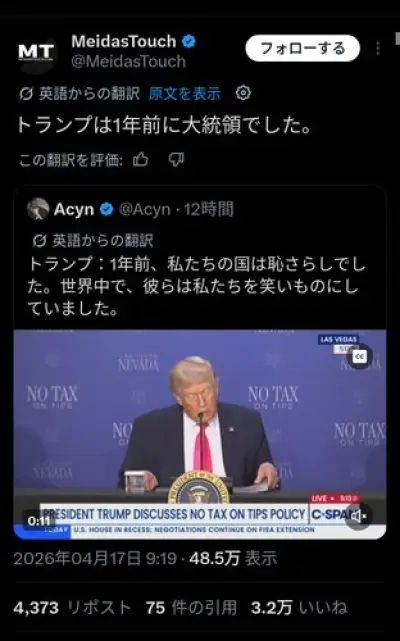Click the video progress bar
Viewport: 400px width, 641px height.
(200, 531)
